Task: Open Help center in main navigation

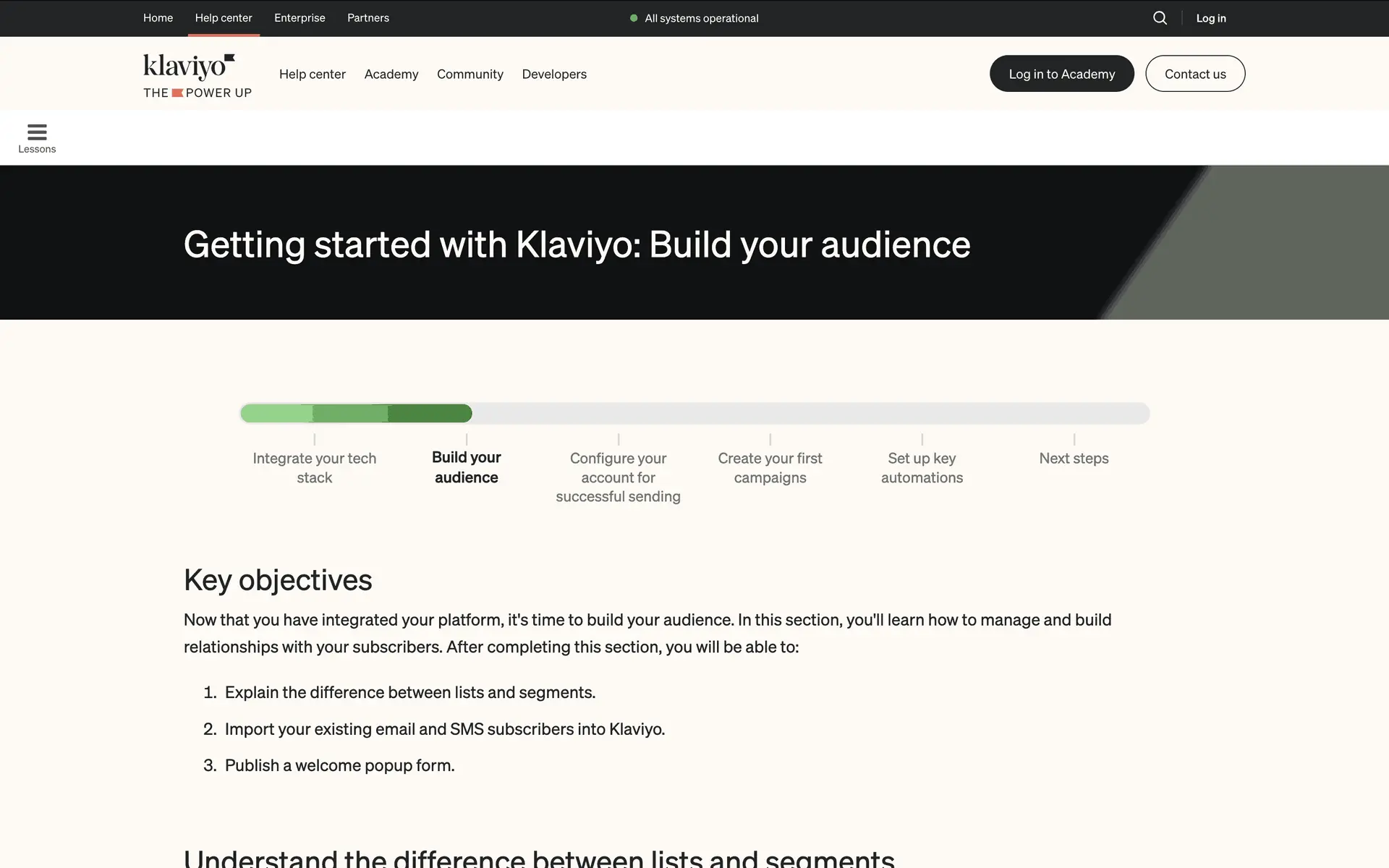Action: [312, 74]
